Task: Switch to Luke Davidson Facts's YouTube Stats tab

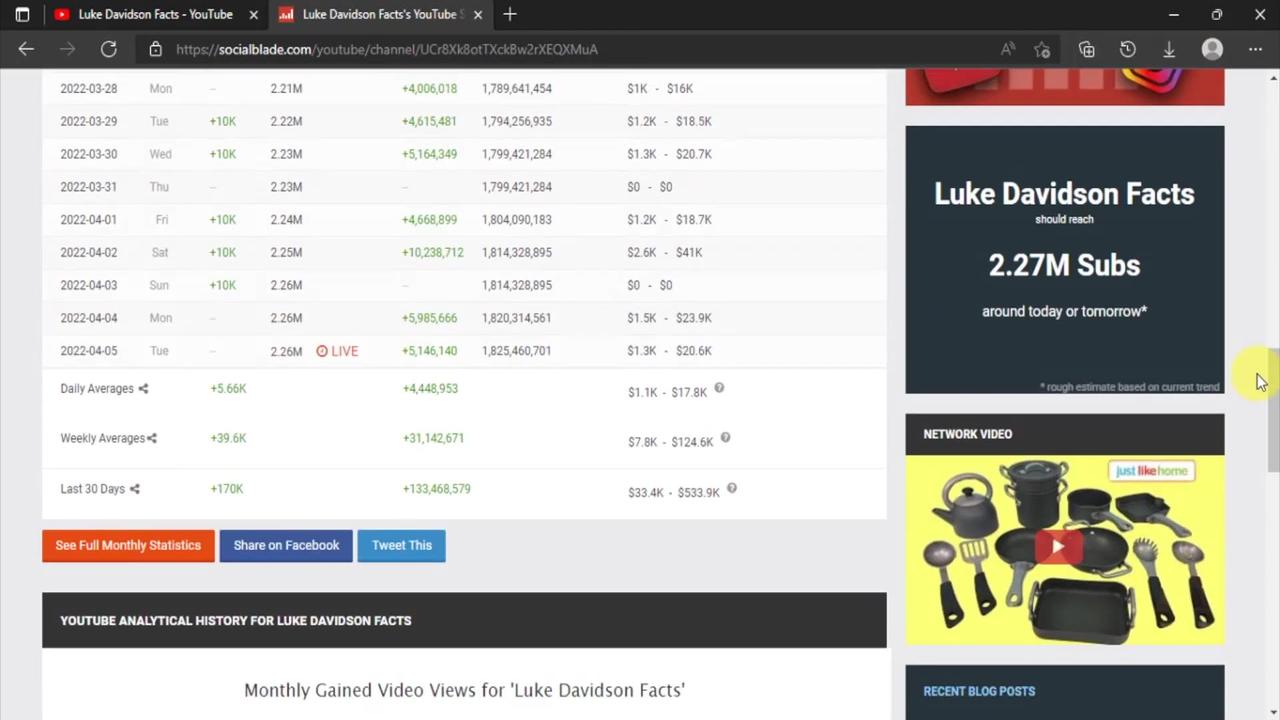Action: pos(380,14)
